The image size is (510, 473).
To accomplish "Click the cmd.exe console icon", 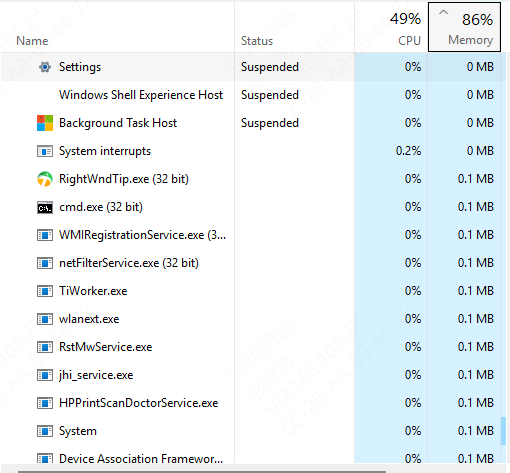I will pyautogui.click(x=45, y=207).
